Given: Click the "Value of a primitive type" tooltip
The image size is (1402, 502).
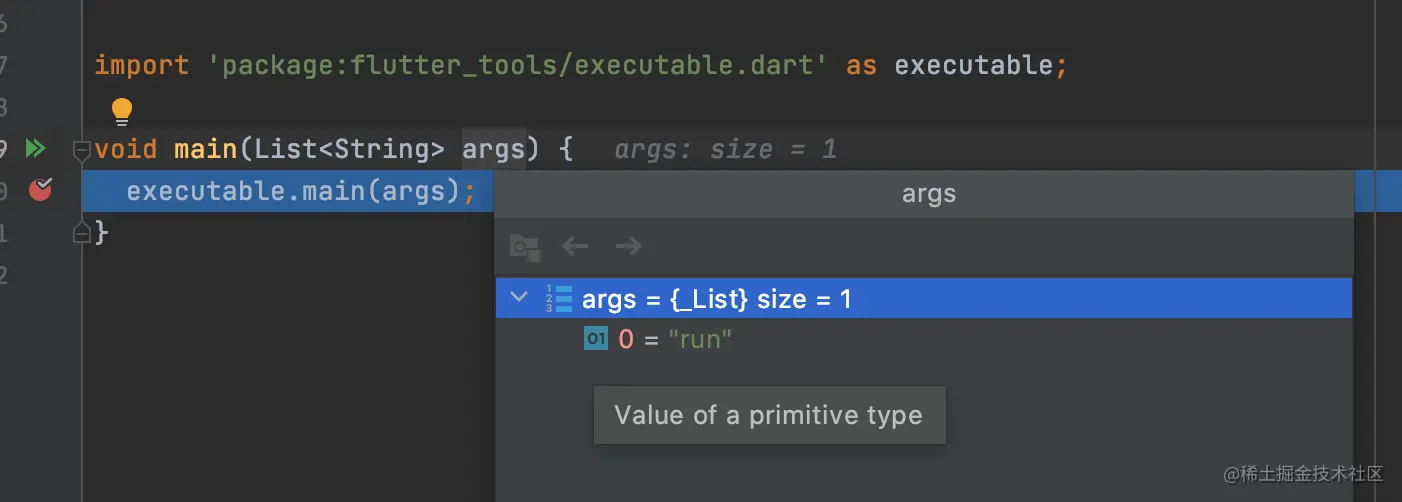Looking at the screenshot, I should coord(769,415).
